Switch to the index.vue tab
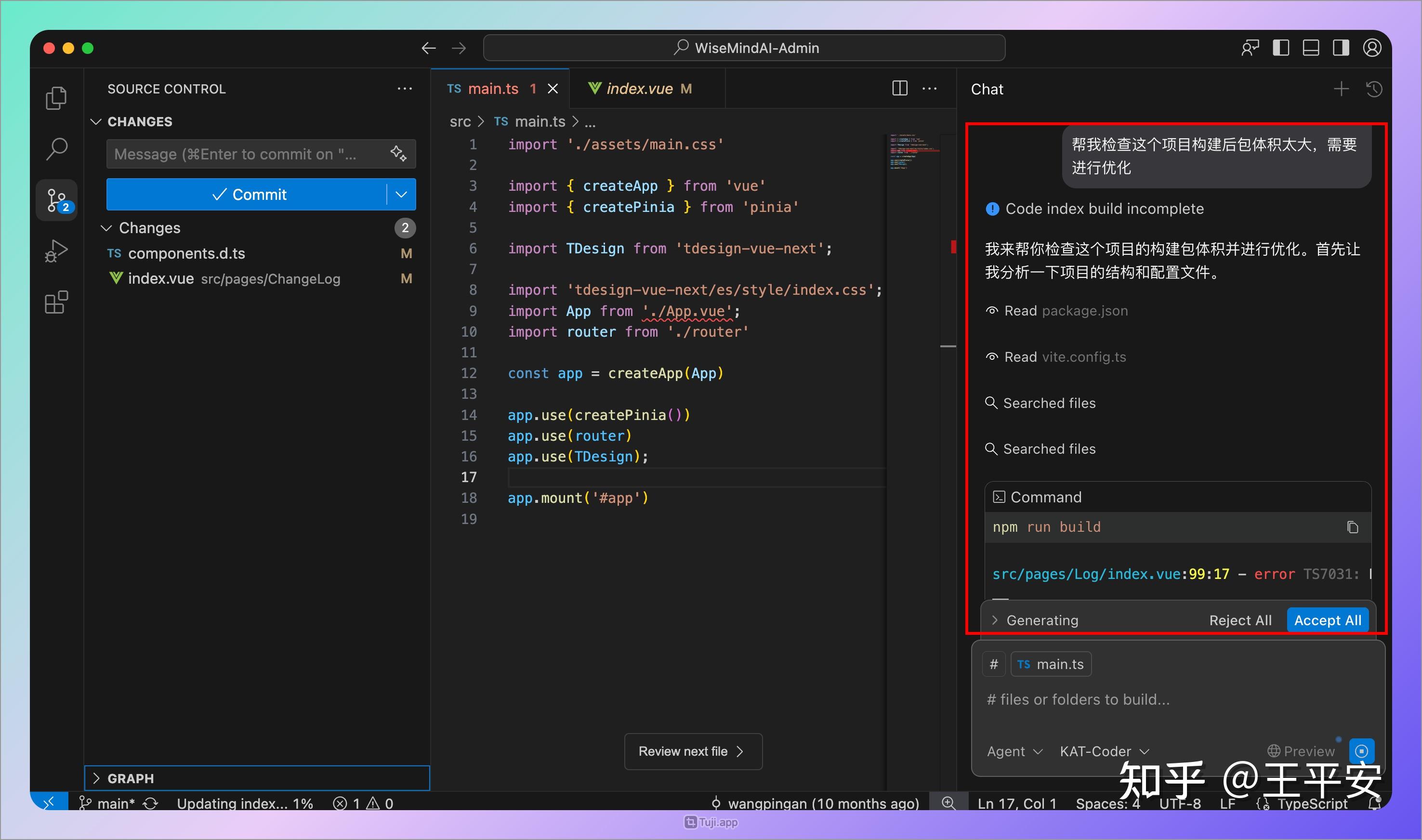Screen dimensions: 1422x840 click(639, 88)
